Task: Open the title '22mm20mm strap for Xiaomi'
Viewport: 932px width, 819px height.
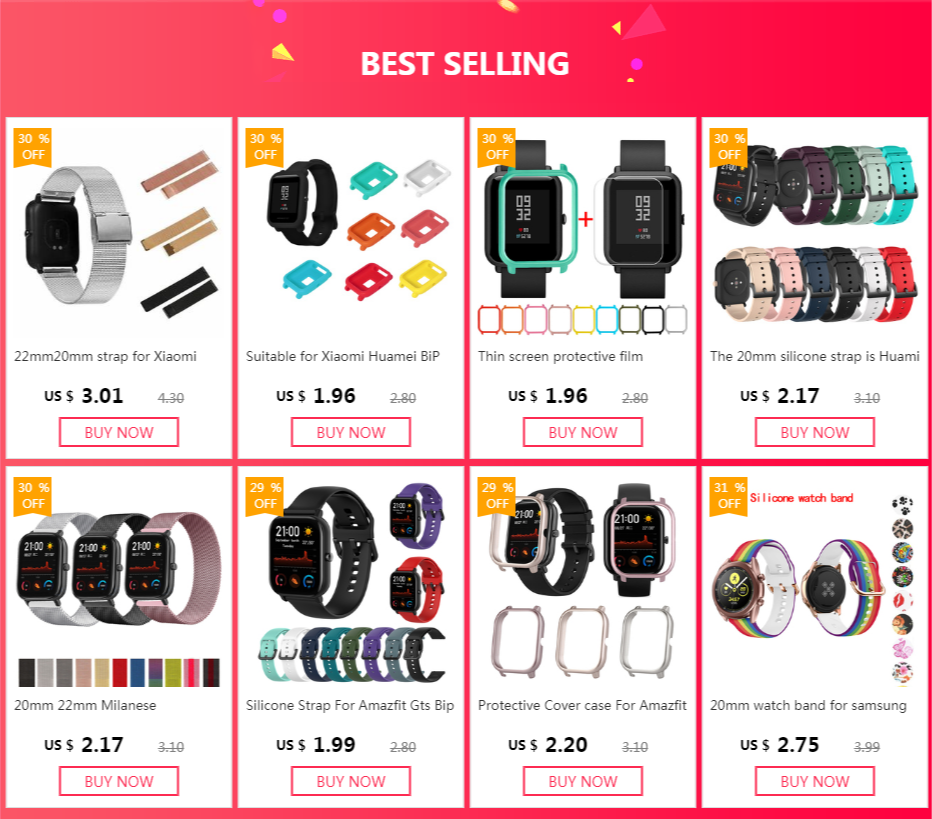Action: tap(105, 357)
